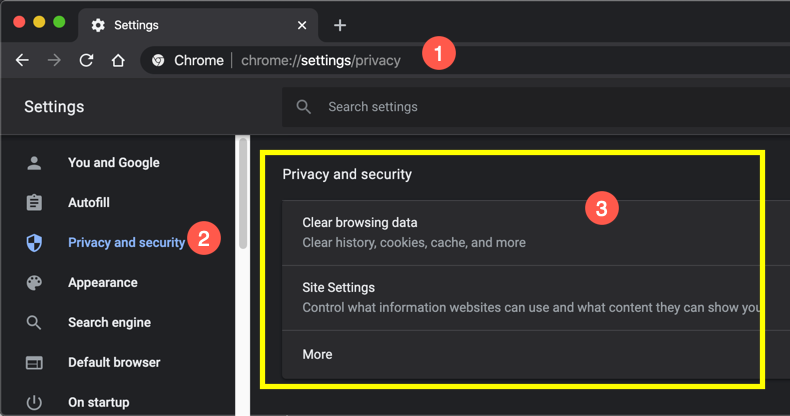Click the address bar URL
Image resolution: width=790 pixels, height=416 pixels.
tap(320, 60)
